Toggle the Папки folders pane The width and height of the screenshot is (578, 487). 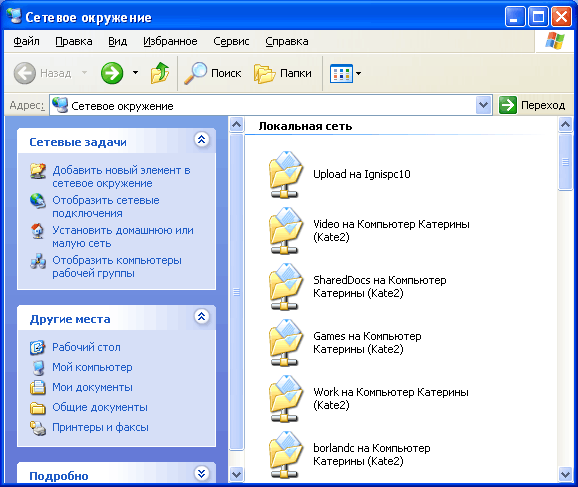pyautogui.click(x=283, y=73)
